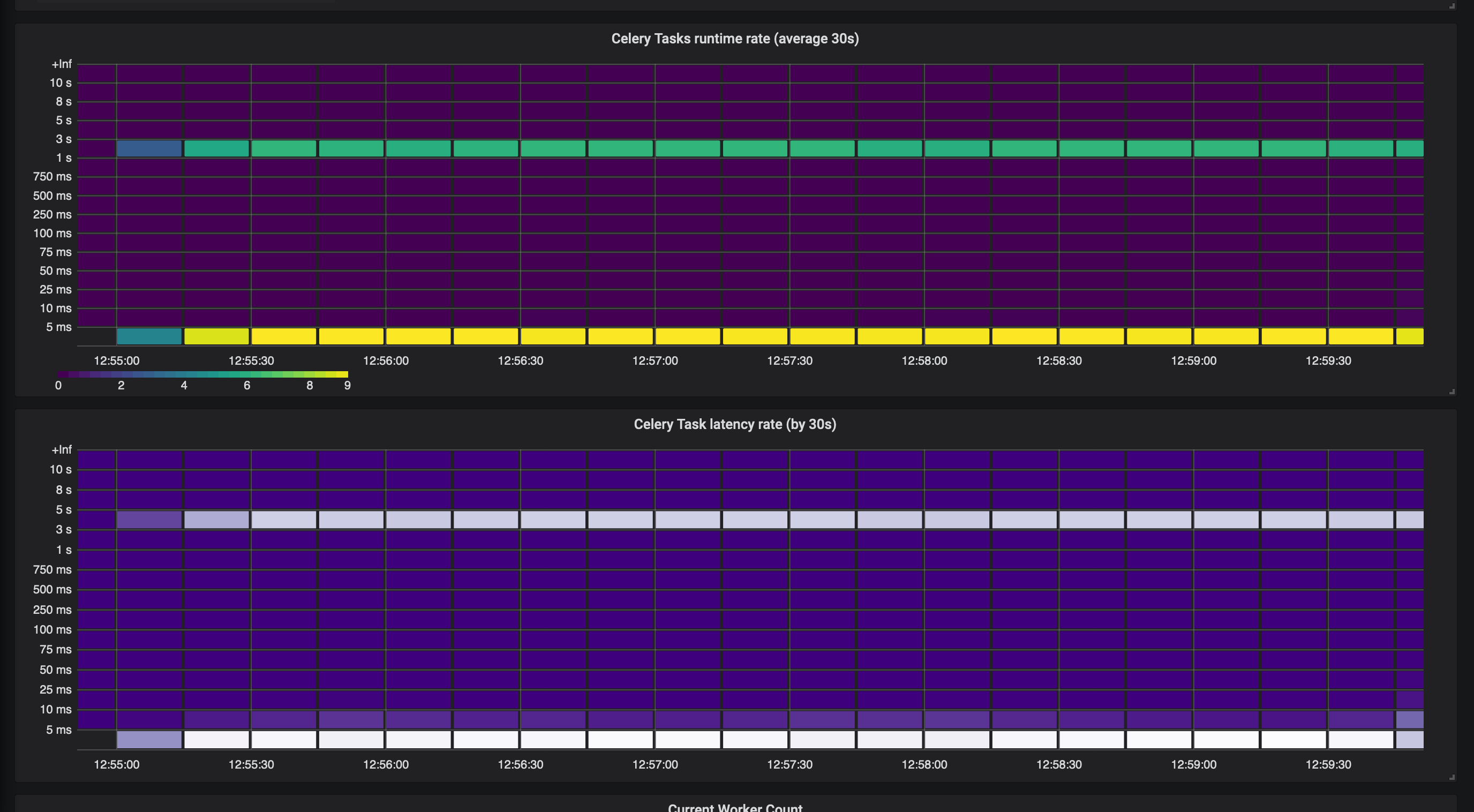Click the blue 1s–3s runtime cell at 12:55:00

click(149, 149)
